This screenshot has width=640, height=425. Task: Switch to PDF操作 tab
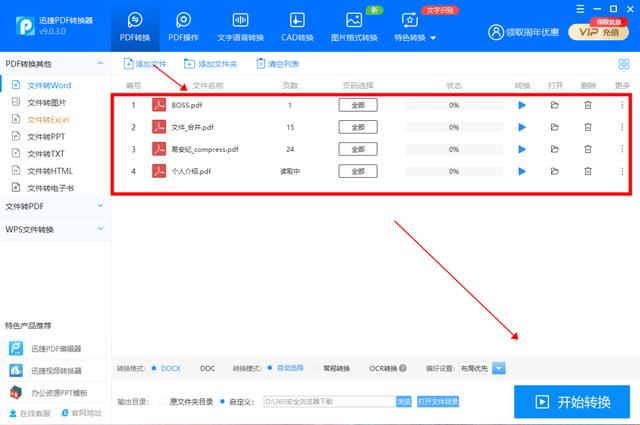pyautogui.click(x=183, y=27)
